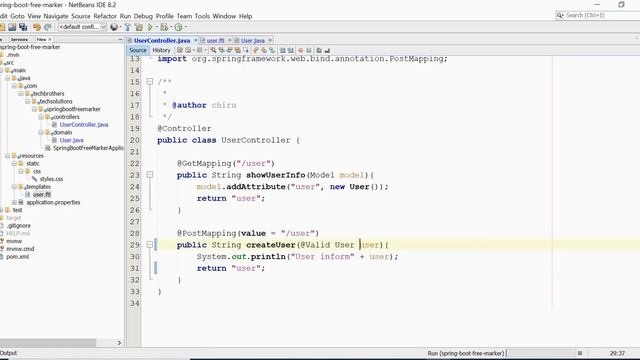This screenshot has width=640, height=360.
Task: Open the Output panel button
Action: coord(8,353)
